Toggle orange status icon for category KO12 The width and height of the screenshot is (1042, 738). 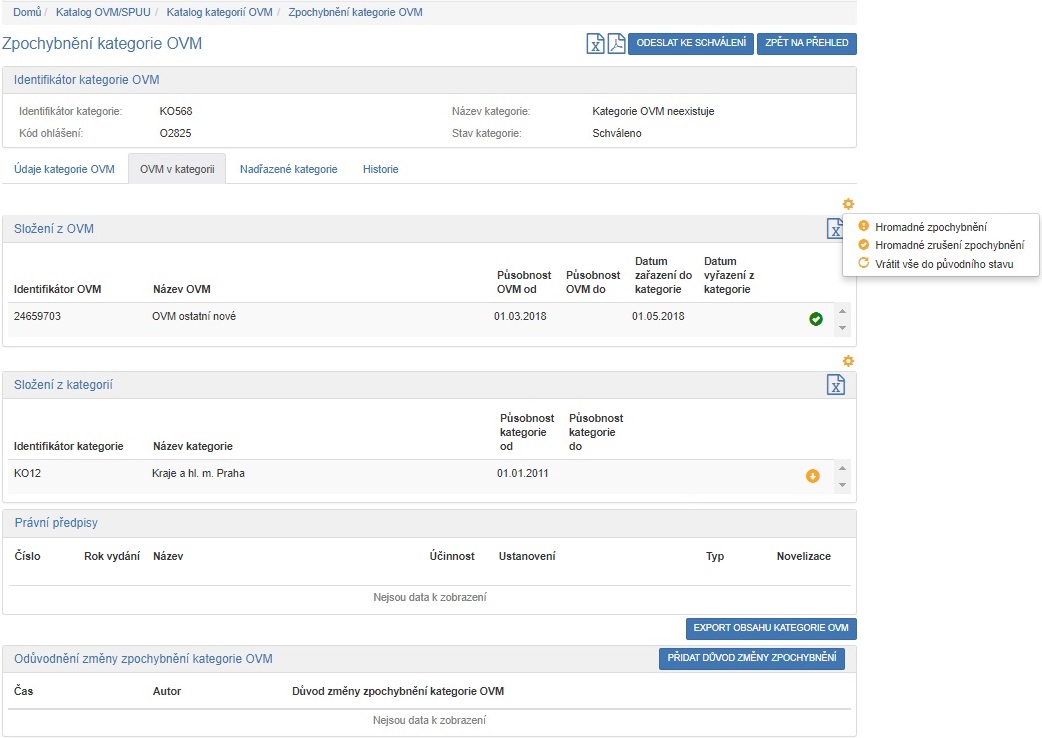[x=813, y=476]
